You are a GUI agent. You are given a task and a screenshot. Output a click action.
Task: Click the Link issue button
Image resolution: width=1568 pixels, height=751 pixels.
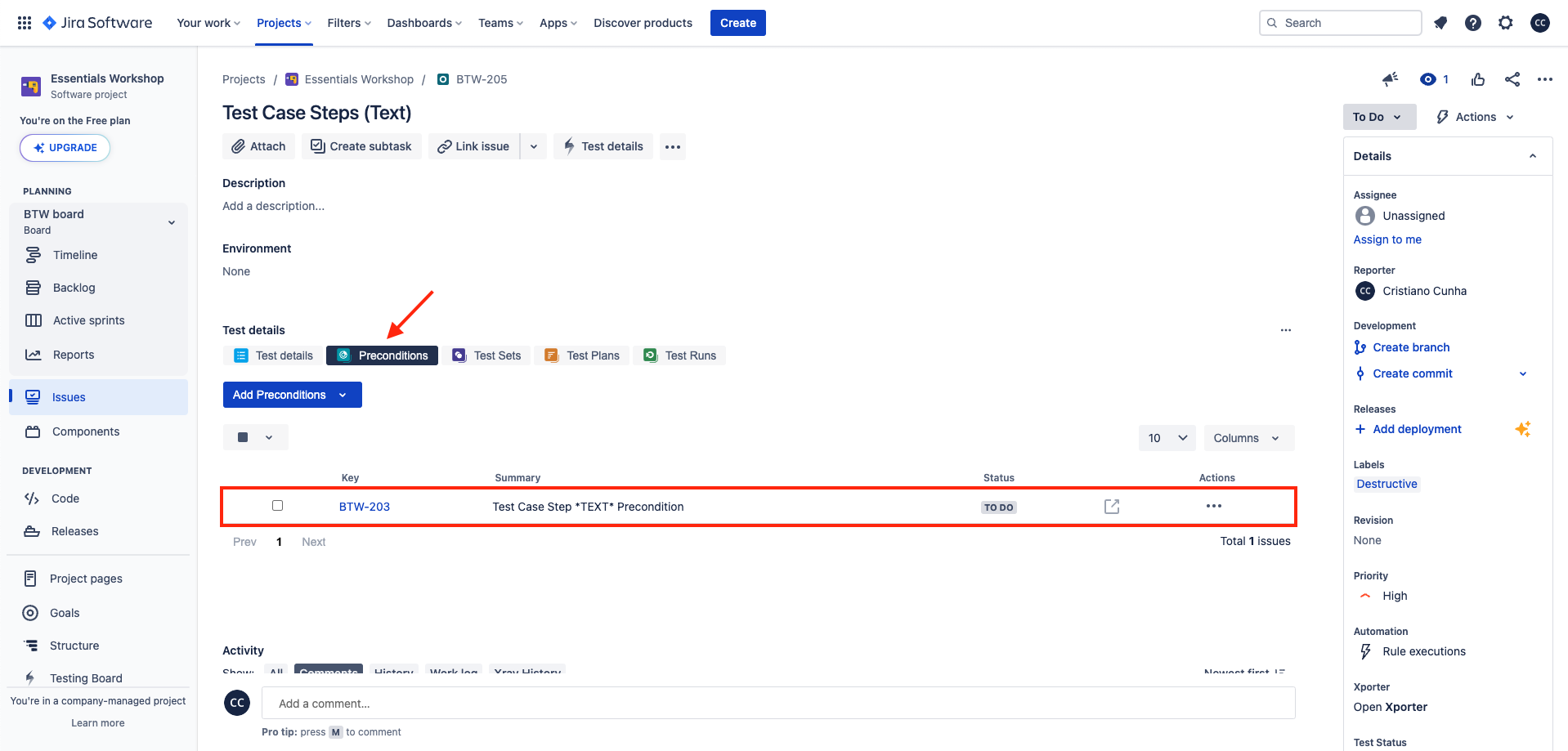pyautogui.click(x=474, y=146)
